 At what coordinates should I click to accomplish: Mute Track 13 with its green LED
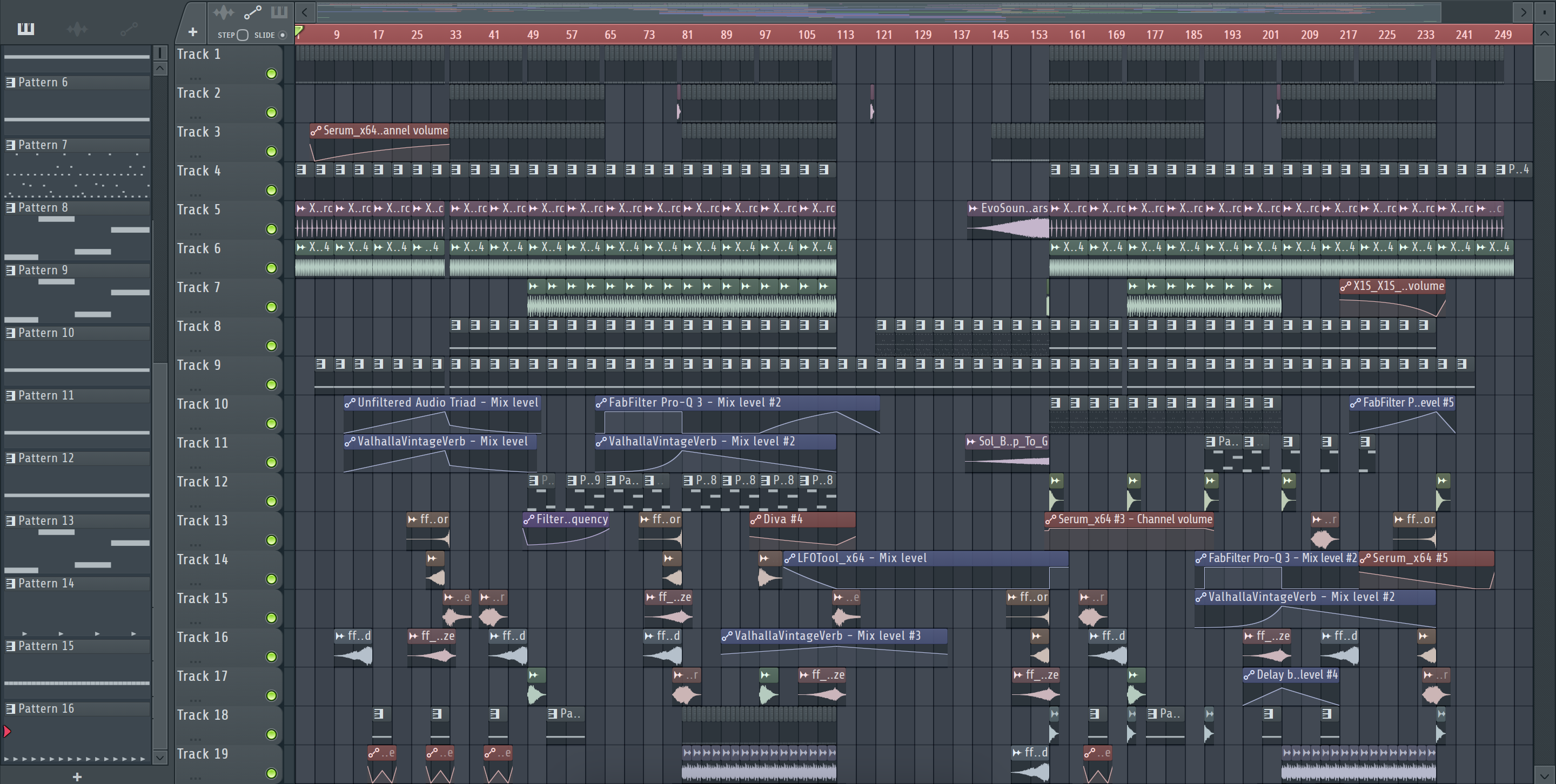click(x=272, y=540)
